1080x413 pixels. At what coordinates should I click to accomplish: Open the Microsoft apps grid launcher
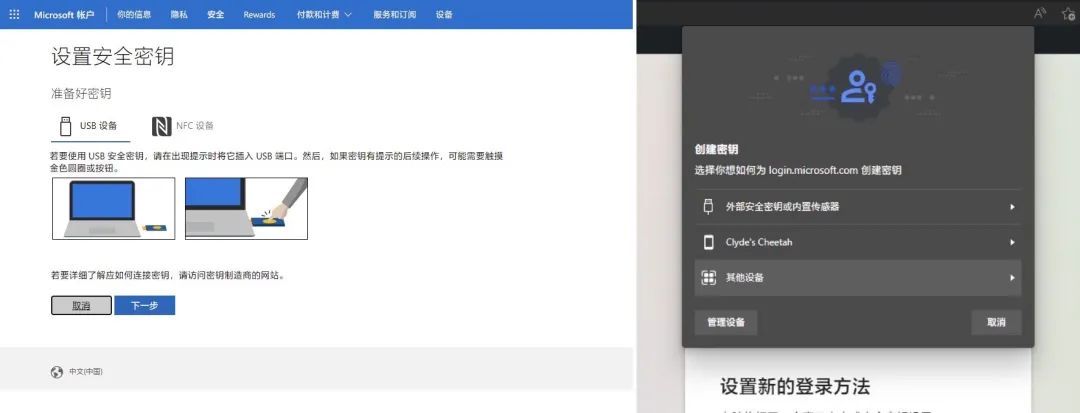14,14
